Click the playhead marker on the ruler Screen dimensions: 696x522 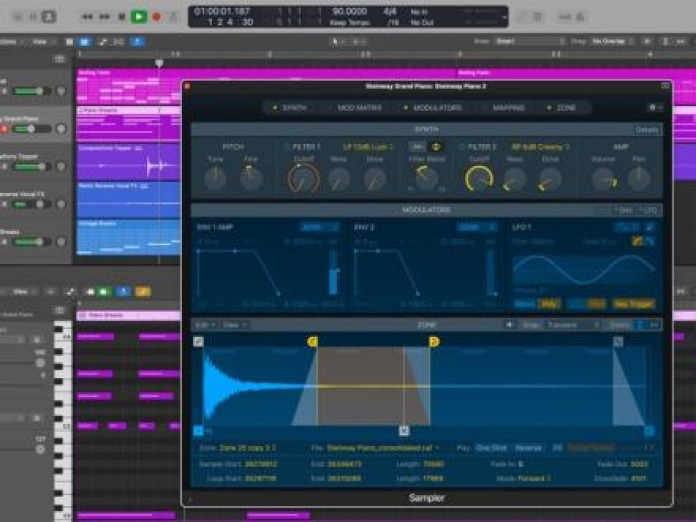pyautogui.click(x=159, y=63)
